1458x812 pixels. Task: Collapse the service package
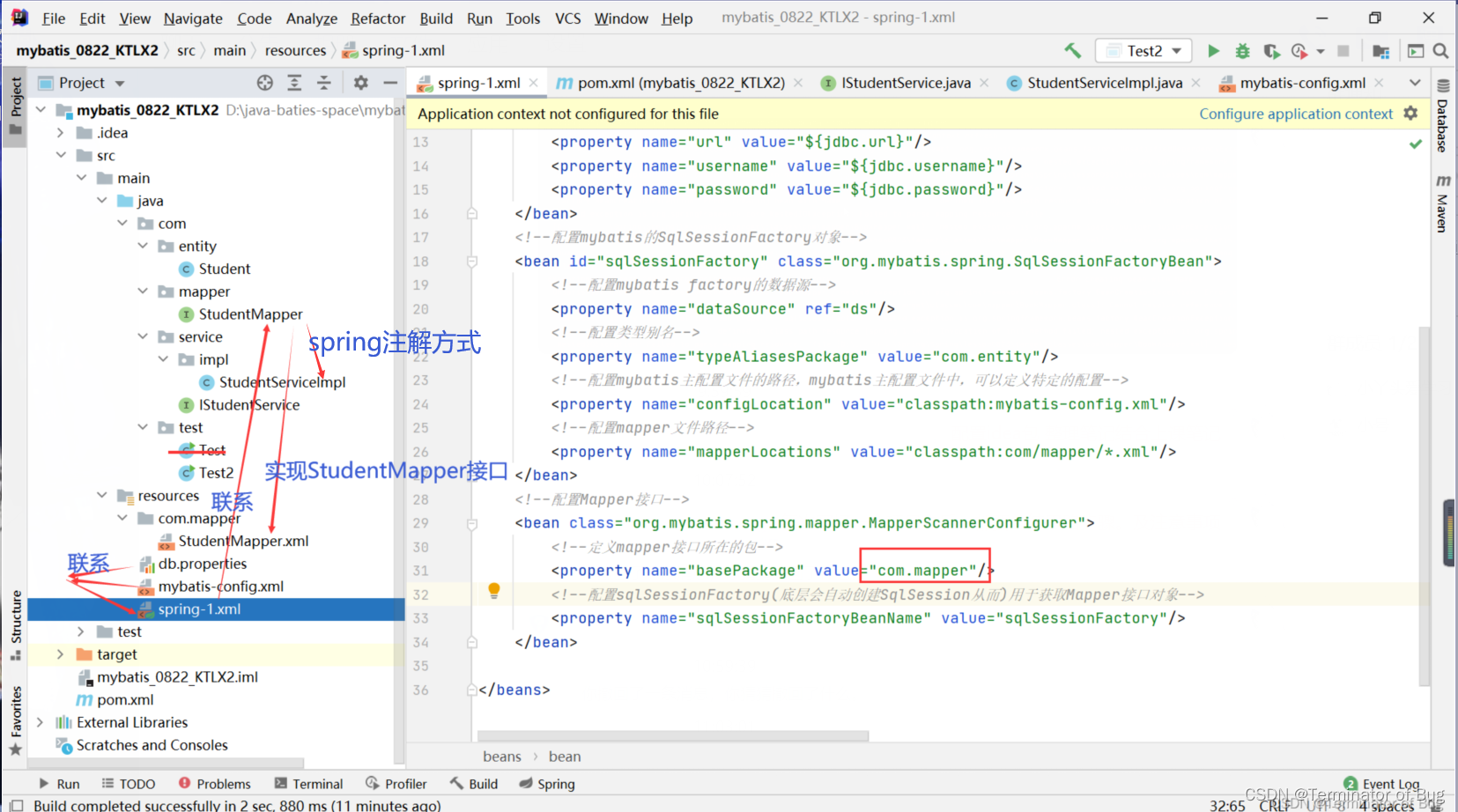tap(143, 336)
